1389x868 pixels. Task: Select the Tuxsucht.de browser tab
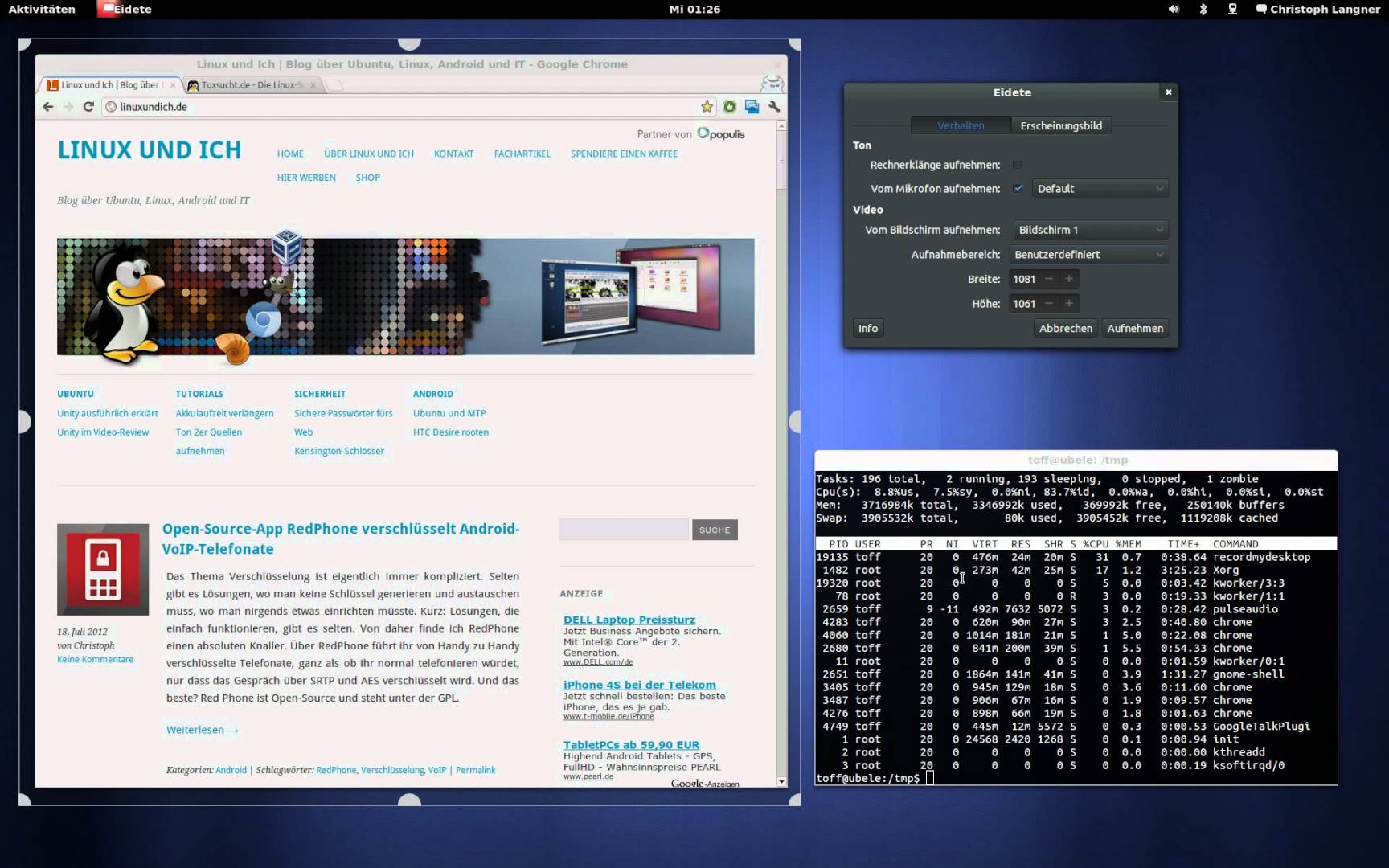251,85
